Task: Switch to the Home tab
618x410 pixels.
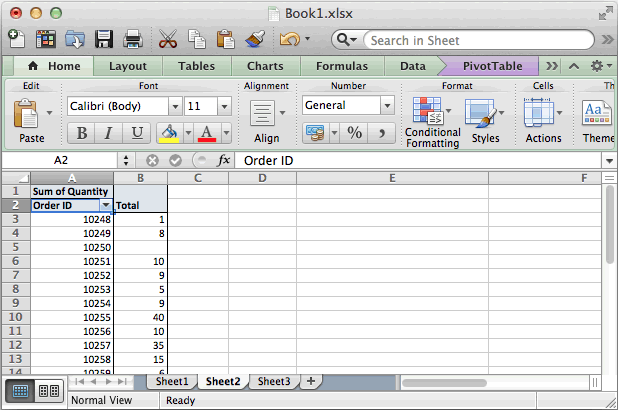Action: tap(54, 66)
